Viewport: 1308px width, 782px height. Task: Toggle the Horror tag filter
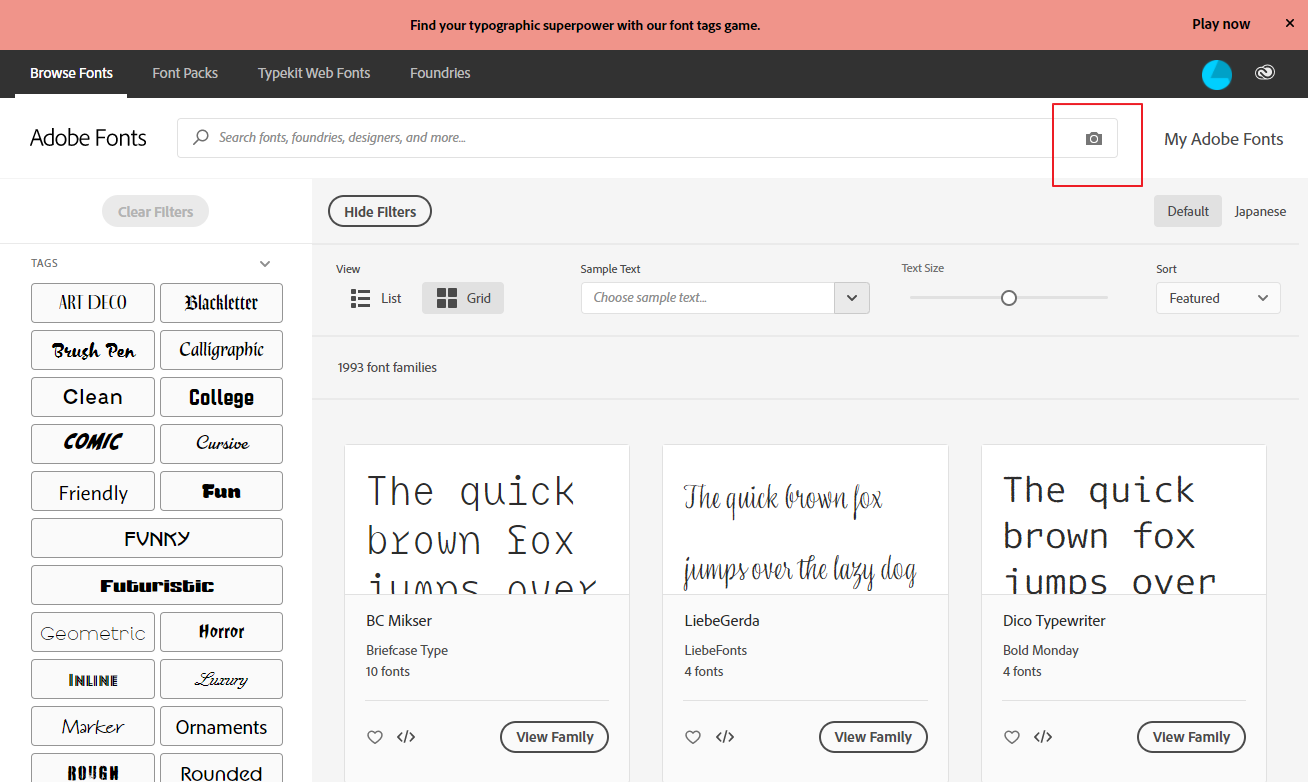(221, 632)
